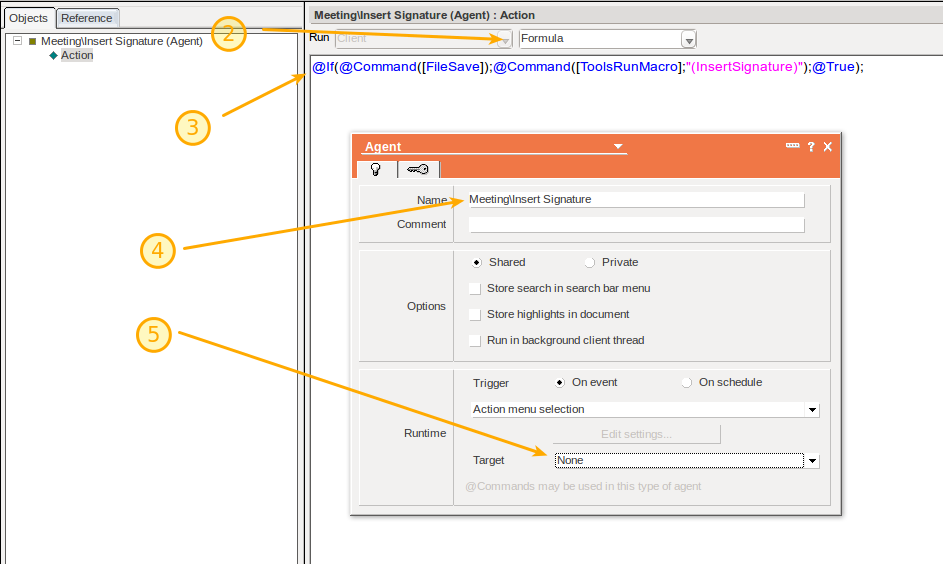Screen dimensions: 943x564
Task: Click the help question mark in Agent dialog
Action: [x=811, y=146]
